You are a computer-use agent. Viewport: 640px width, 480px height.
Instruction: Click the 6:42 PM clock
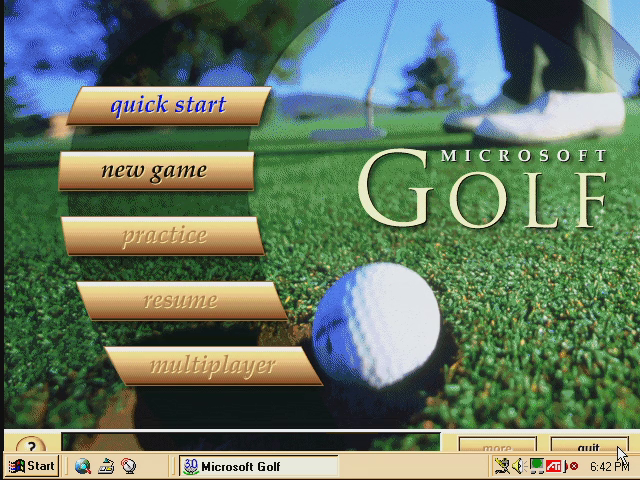(609, 466)
